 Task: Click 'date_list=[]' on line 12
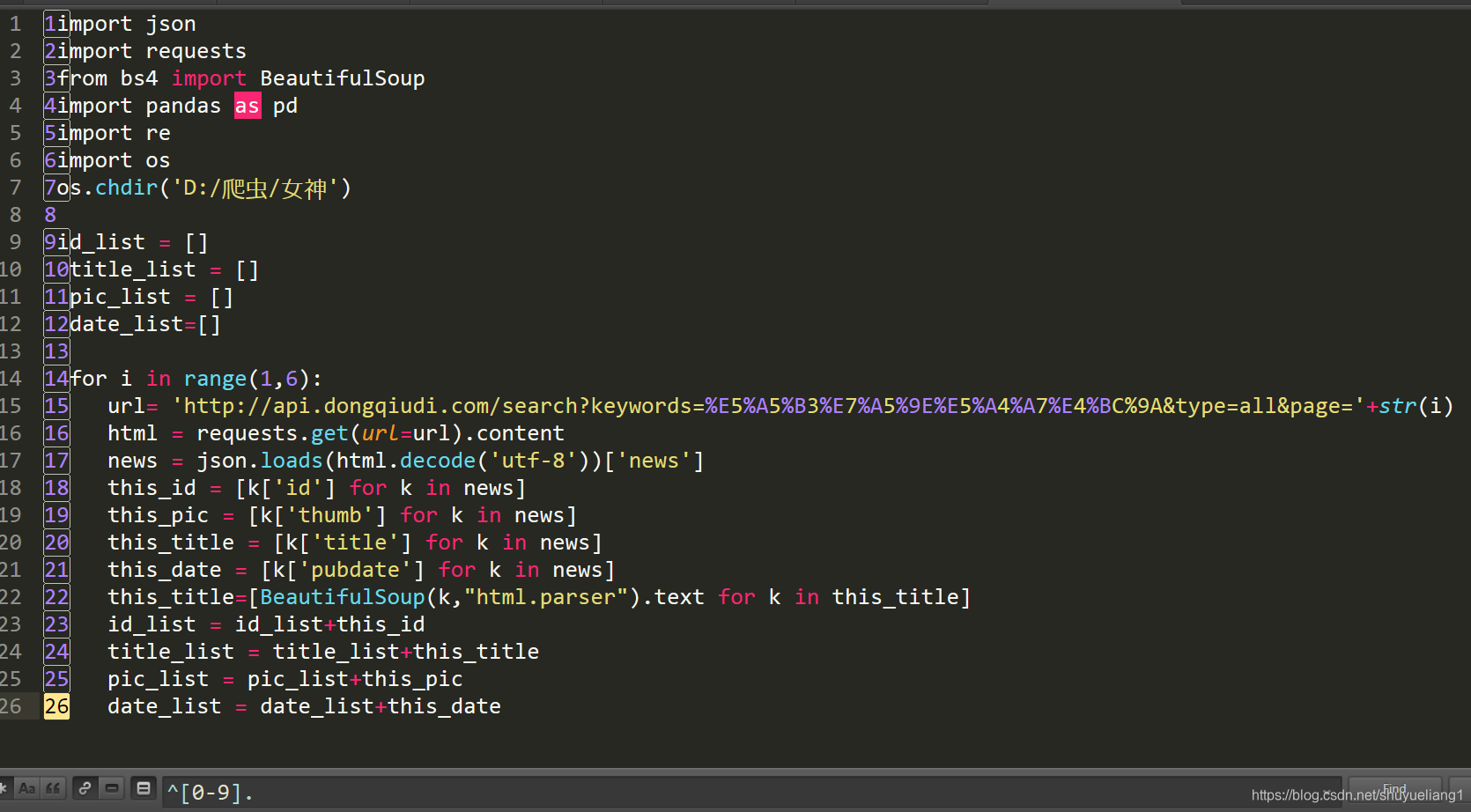coord(145,324)
